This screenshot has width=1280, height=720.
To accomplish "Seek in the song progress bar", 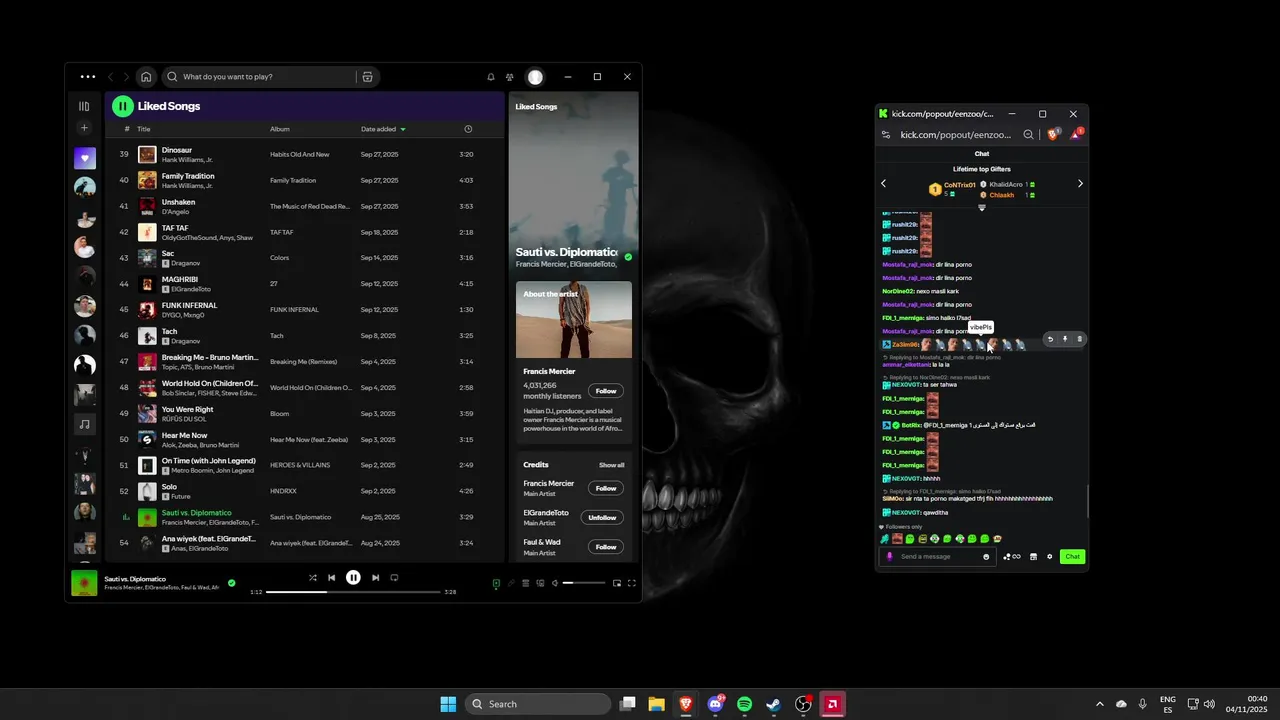I will [x=353, y=592].
